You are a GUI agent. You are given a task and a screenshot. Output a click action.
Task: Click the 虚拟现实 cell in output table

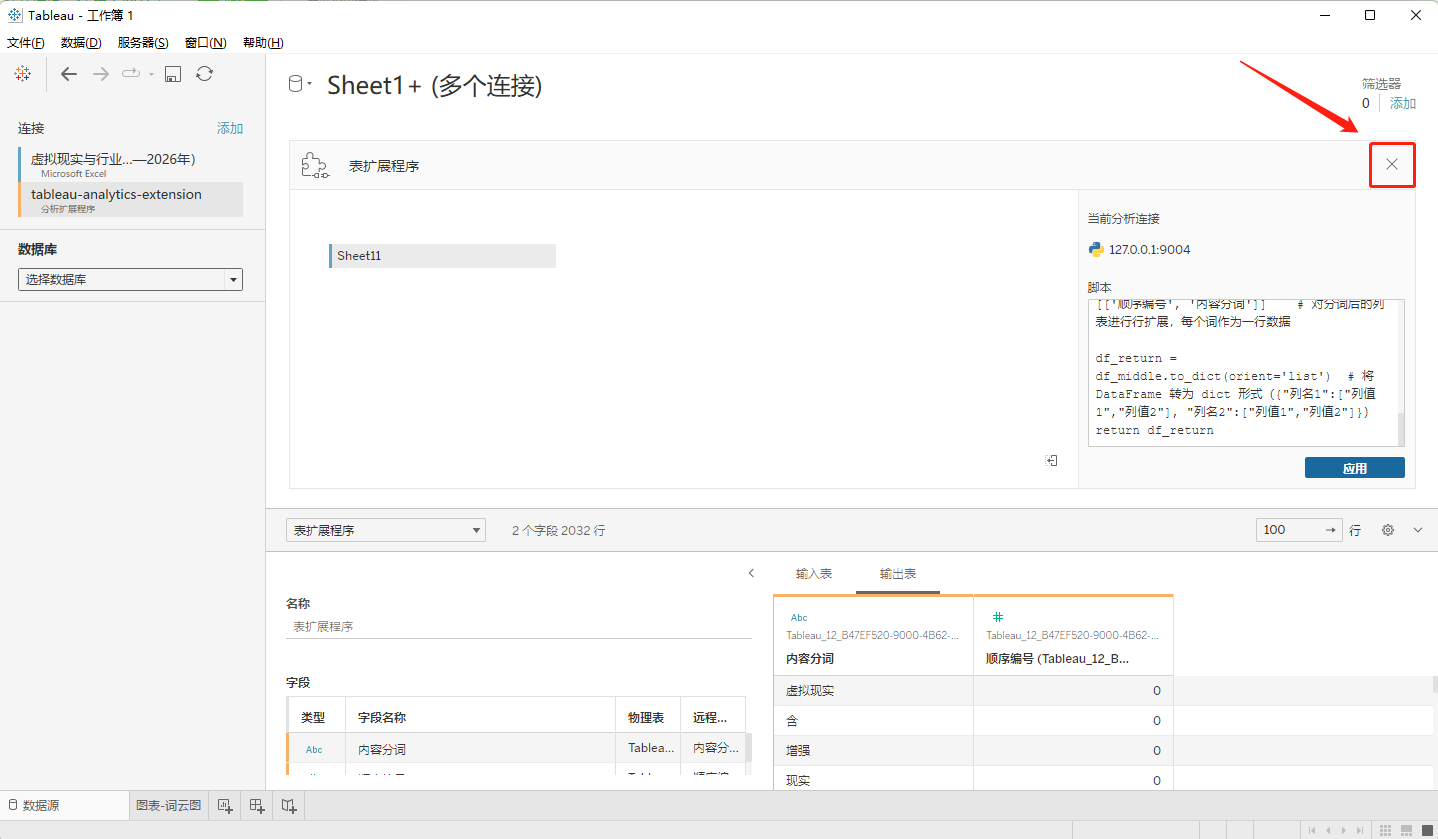[x=873, y=691]
